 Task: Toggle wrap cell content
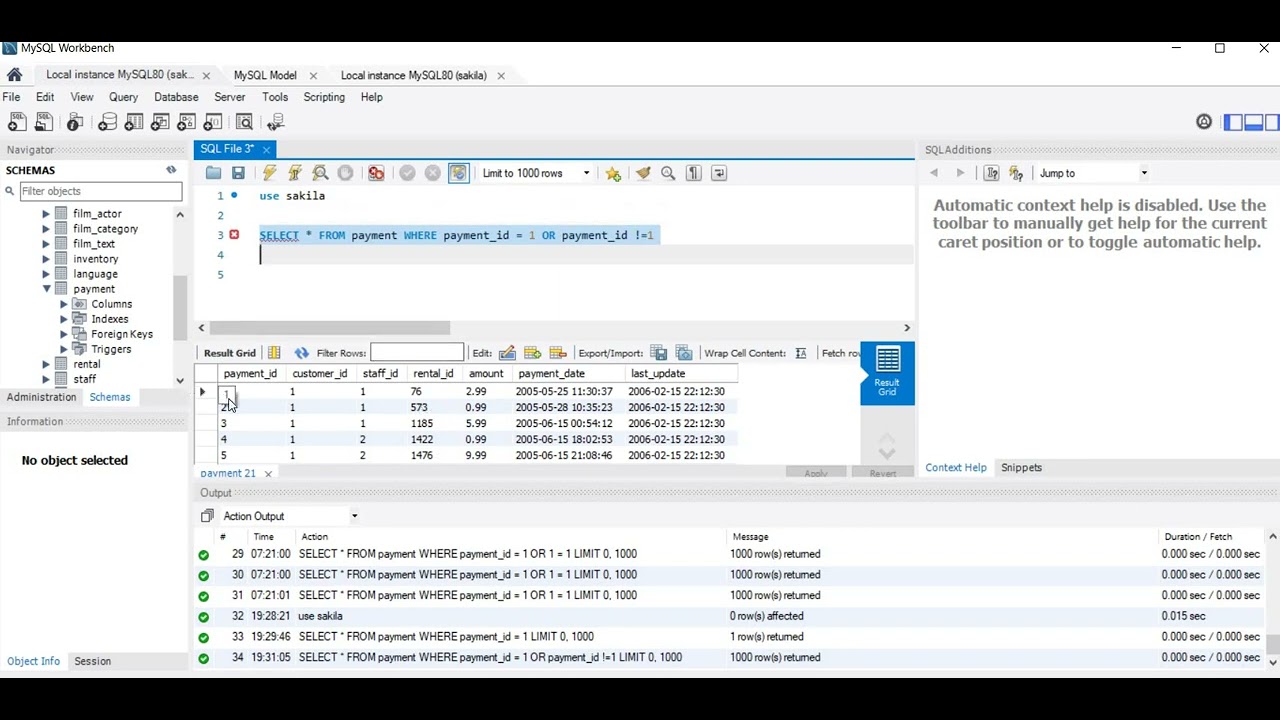tap(800, 353)
